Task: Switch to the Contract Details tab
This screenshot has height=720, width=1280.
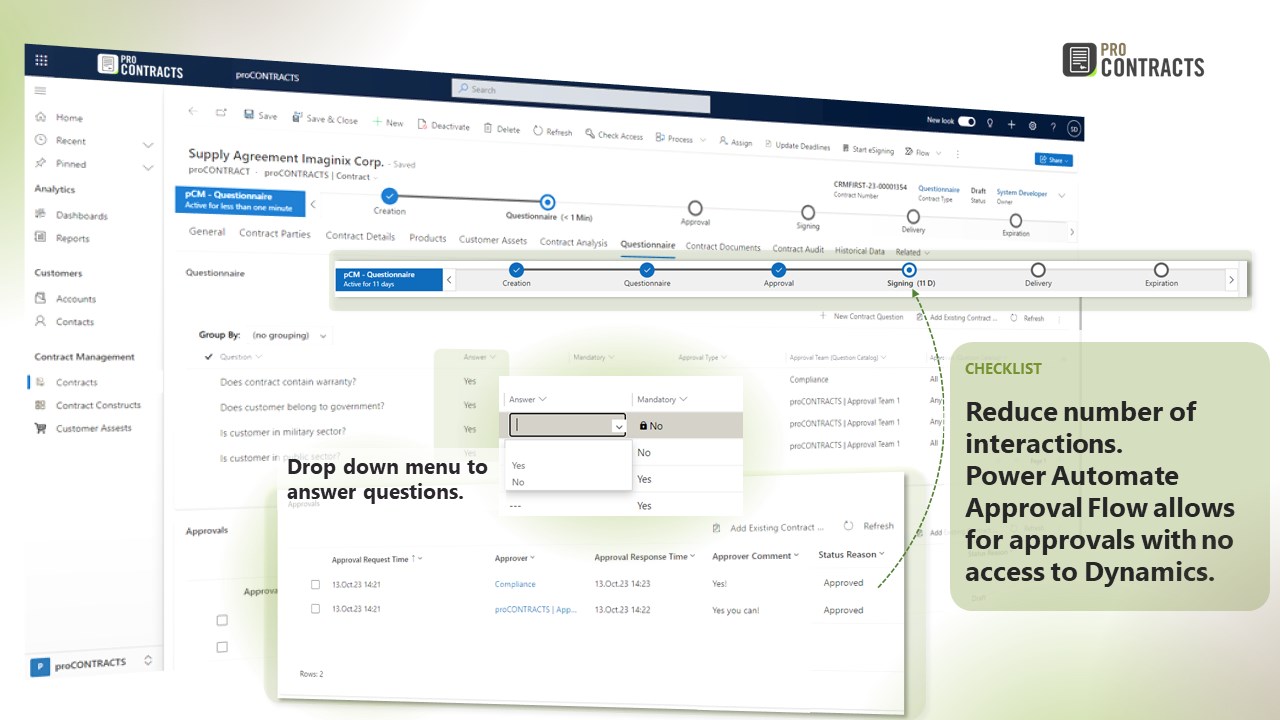Action: (x=360, y=236)
